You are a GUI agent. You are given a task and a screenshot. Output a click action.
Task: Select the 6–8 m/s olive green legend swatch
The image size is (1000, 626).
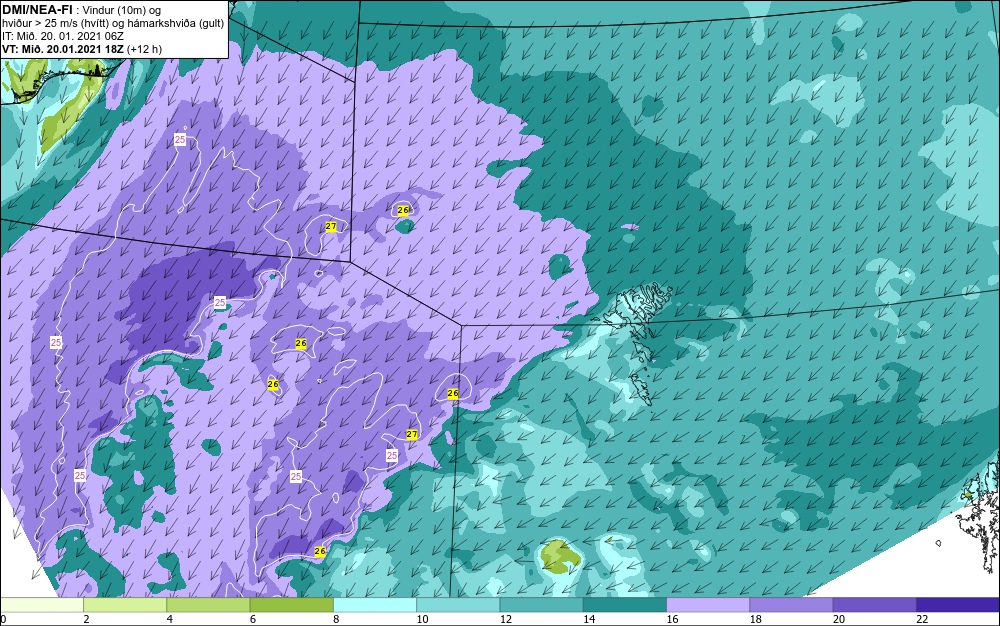[291, 604]
